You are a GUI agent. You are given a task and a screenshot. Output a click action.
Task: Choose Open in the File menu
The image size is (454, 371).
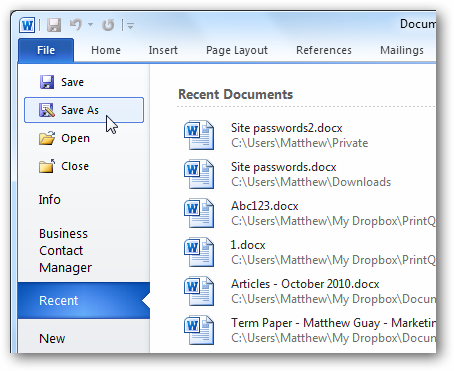click(75, 138)
